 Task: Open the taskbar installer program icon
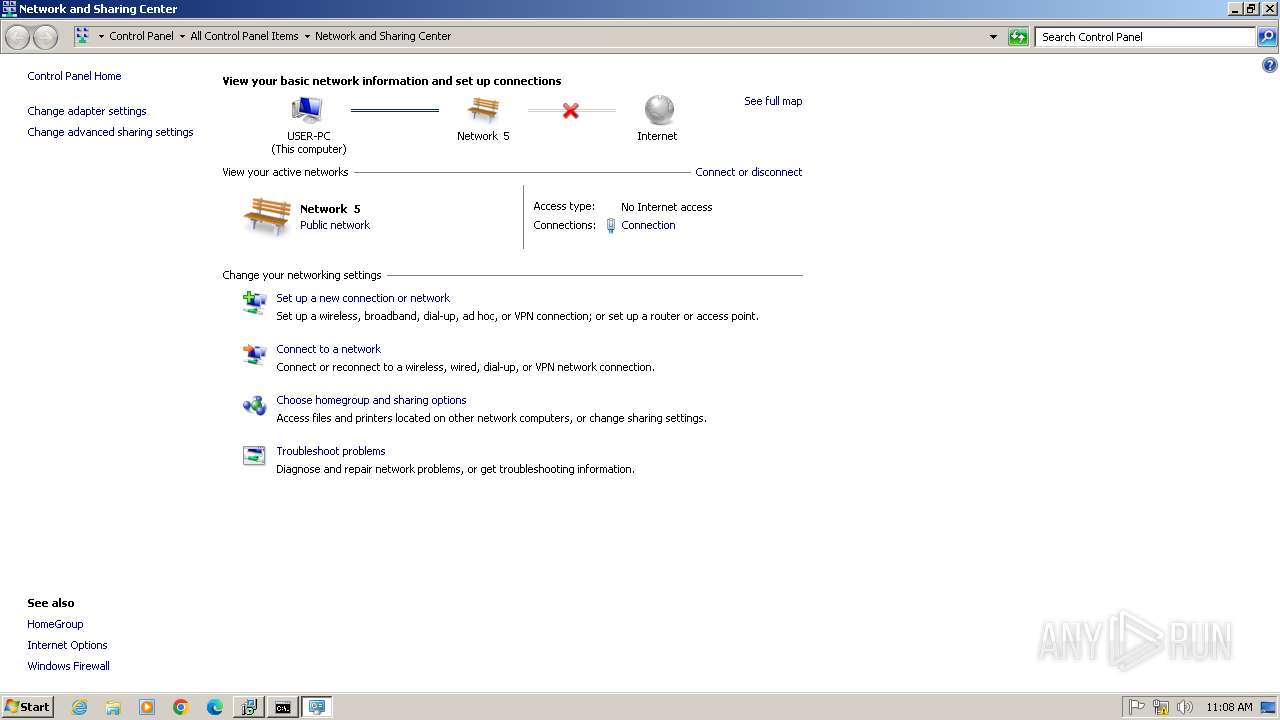click(249, 707)
